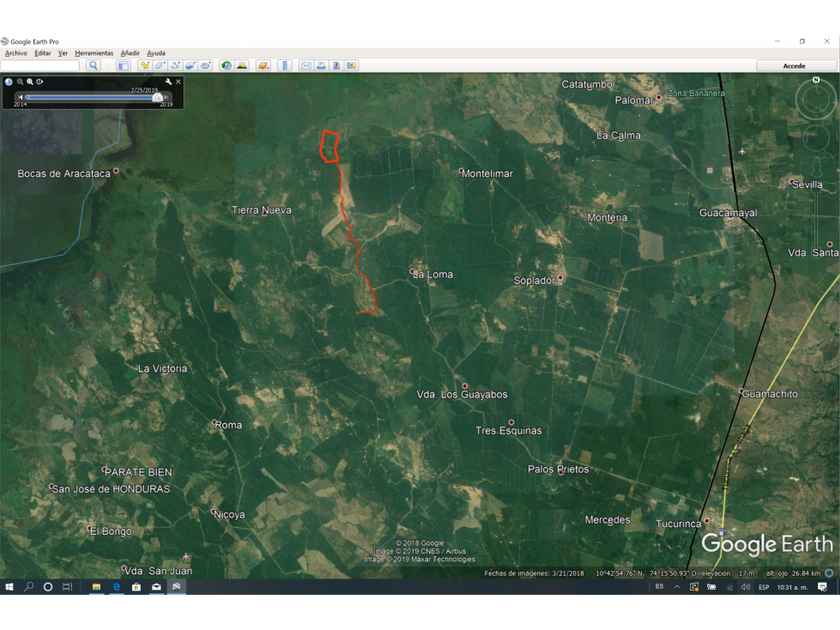The image size is (840, 630).
Task: Zoom in the time slider range
Action: point(30,82)
